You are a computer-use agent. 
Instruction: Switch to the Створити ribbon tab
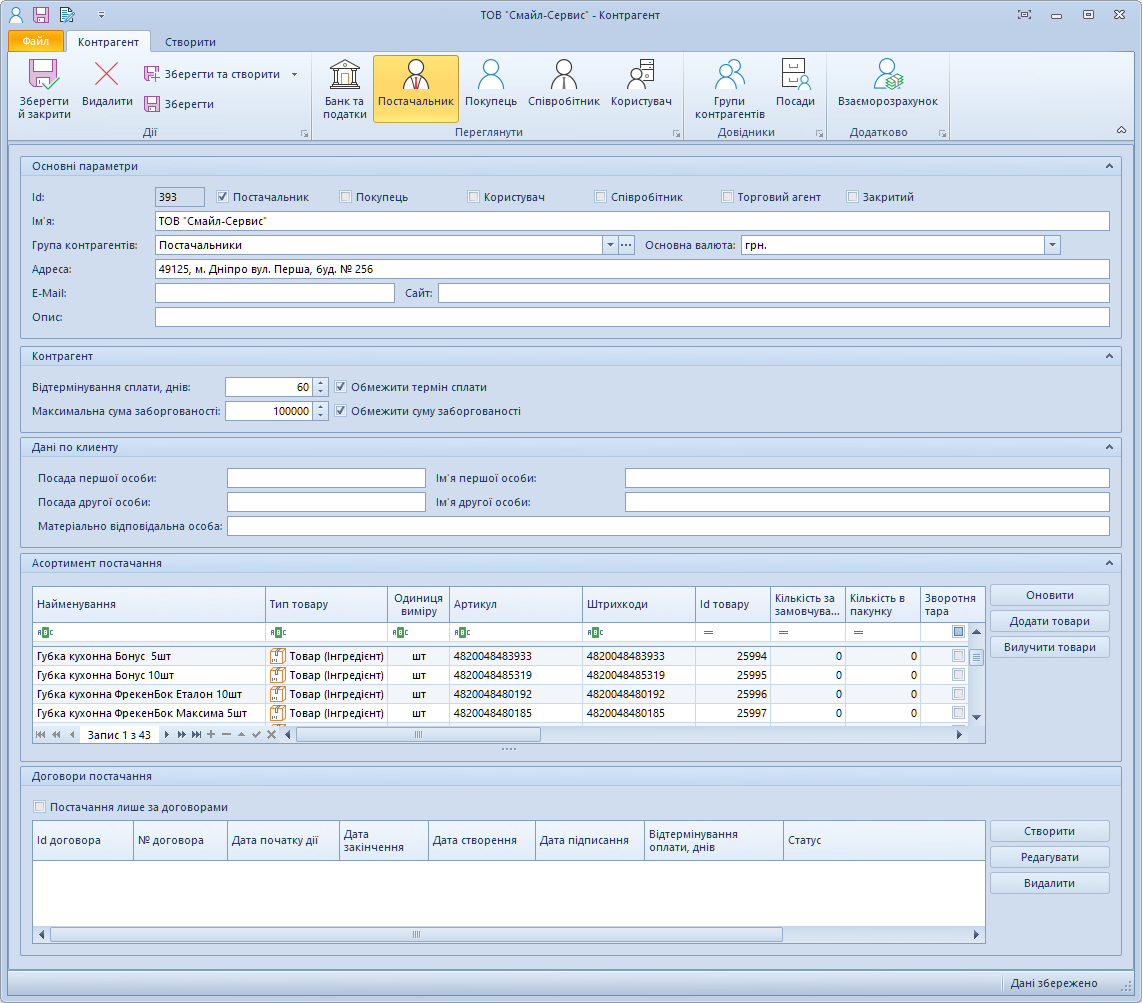coord(190,42)
